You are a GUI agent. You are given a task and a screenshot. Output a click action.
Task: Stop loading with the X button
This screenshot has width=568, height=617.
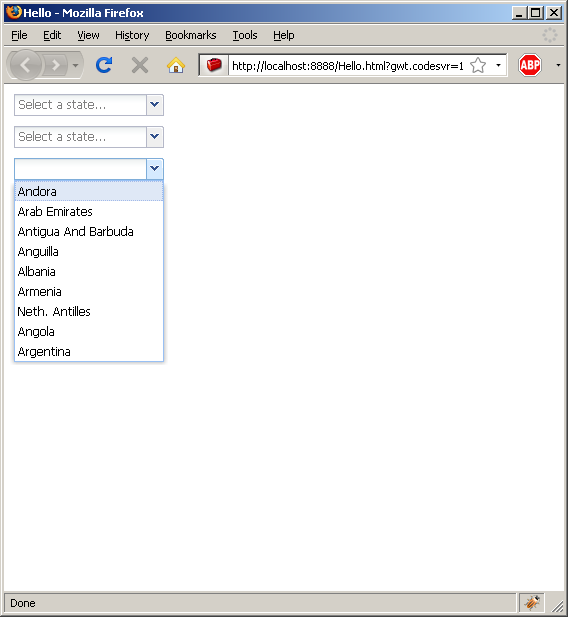[140, 65]
